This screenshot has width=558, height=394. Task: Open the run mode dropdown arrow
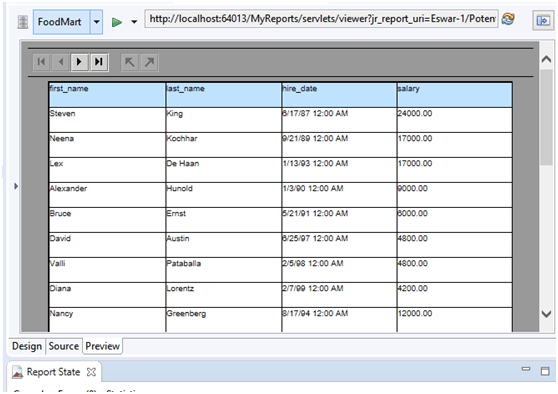[134, 22]
